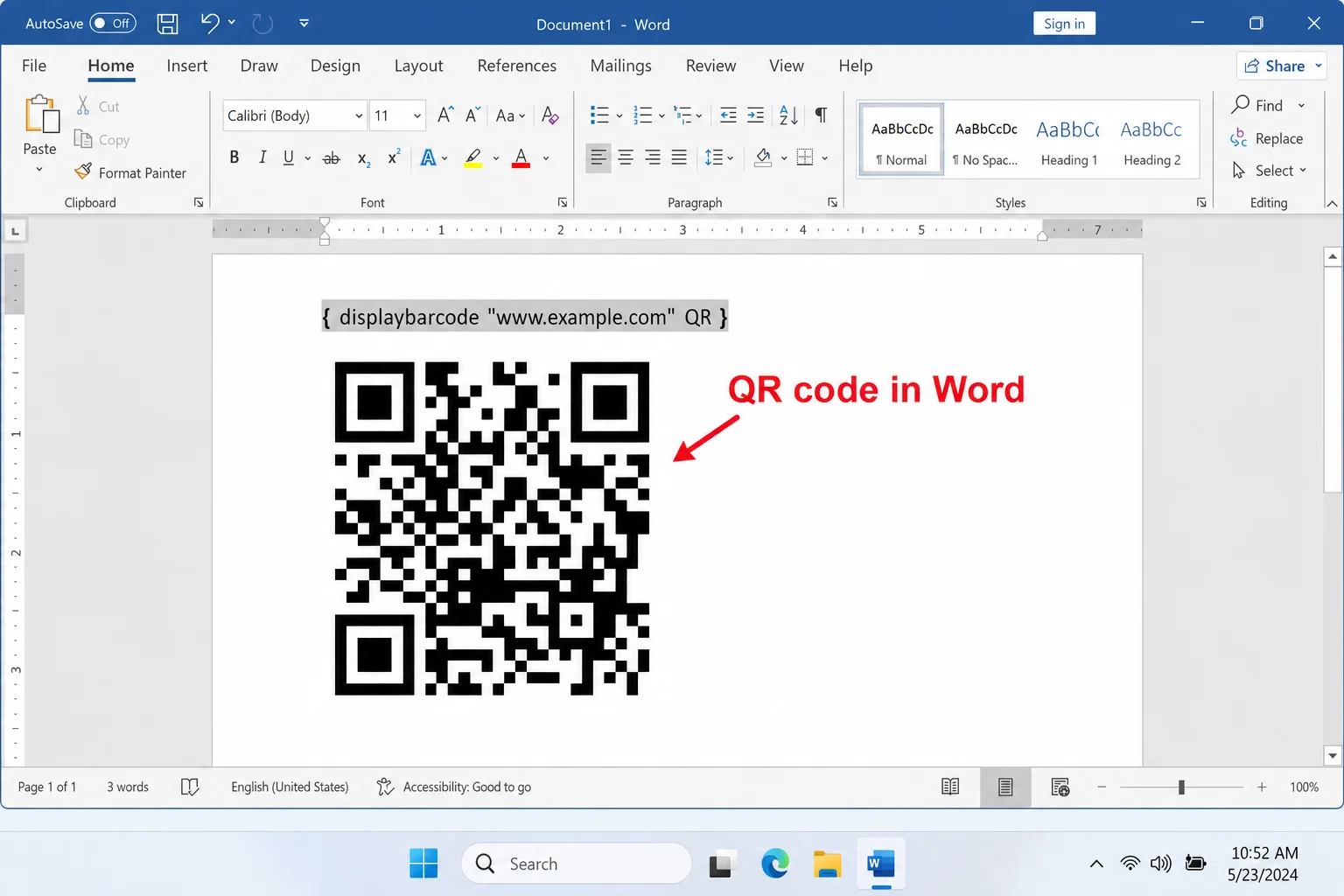Toggle show paragraph marks
This screenshot has height=896, width=1344.
click(x=821, y=115)
